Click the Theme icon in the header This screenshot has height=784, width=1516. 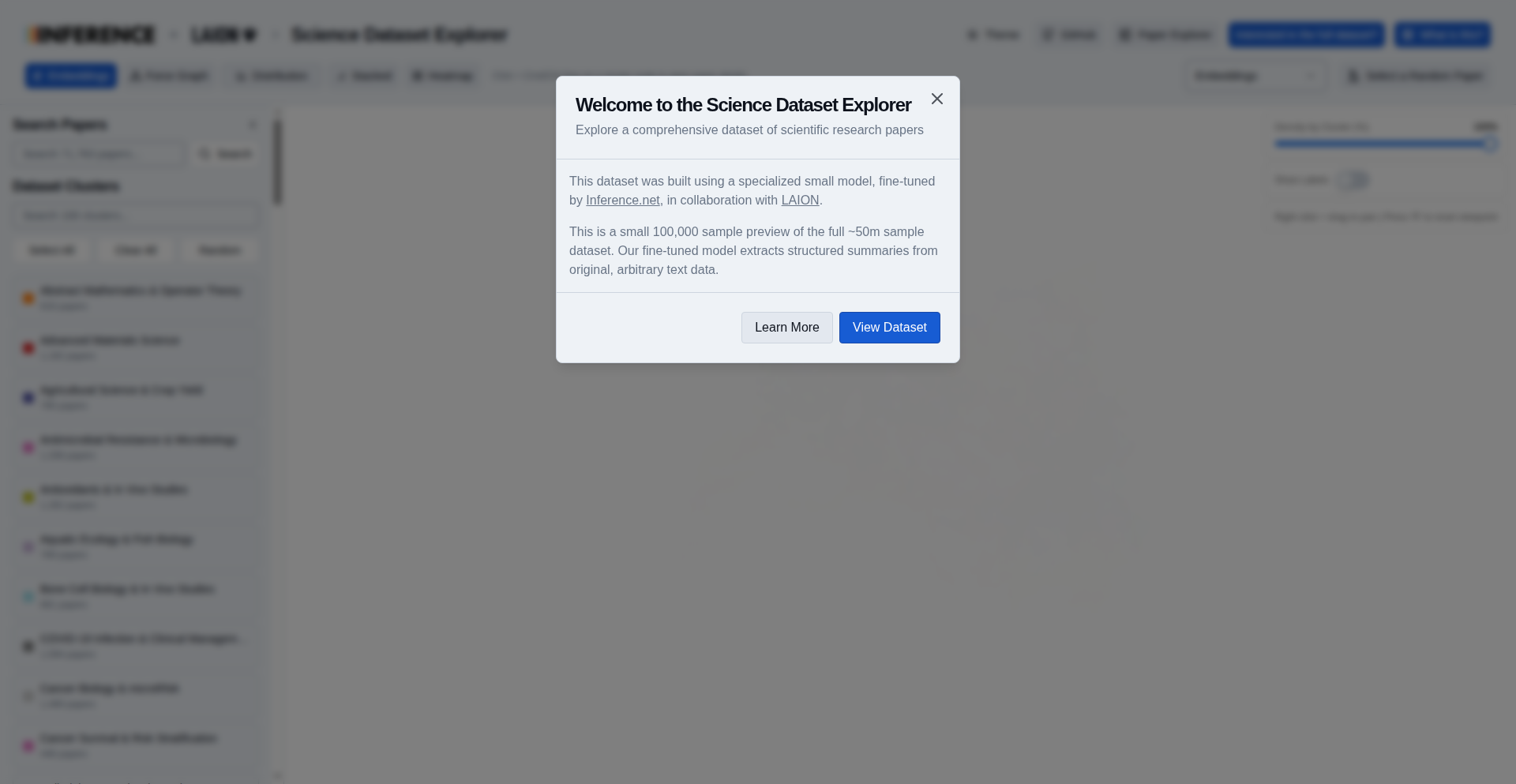pyautogui.click(x=973, y=35)
